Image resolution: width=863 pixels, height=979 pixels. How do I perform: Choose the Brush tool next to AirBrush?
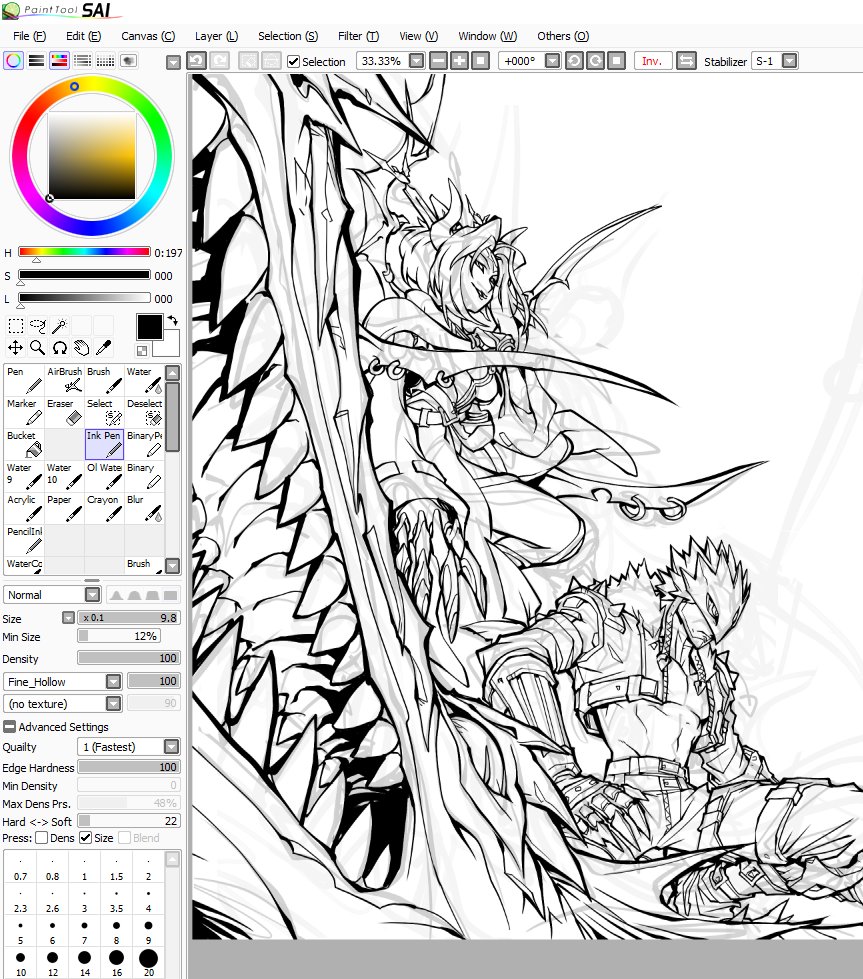[104, 380]
